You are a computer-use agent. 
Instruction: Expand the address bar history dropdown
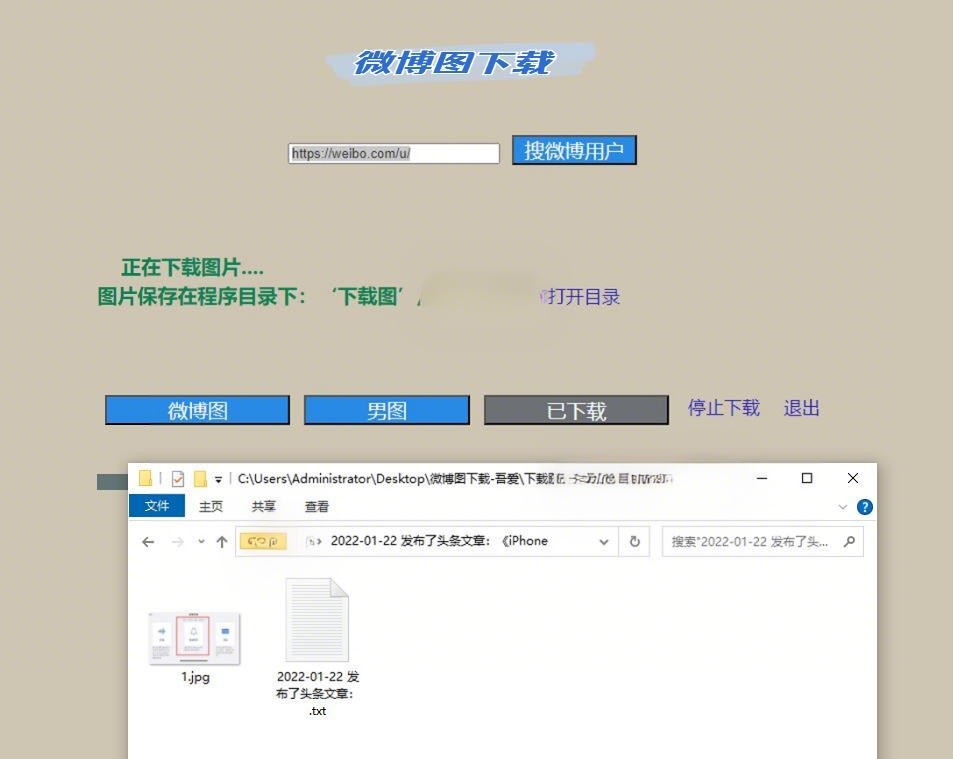coord(604,542)
